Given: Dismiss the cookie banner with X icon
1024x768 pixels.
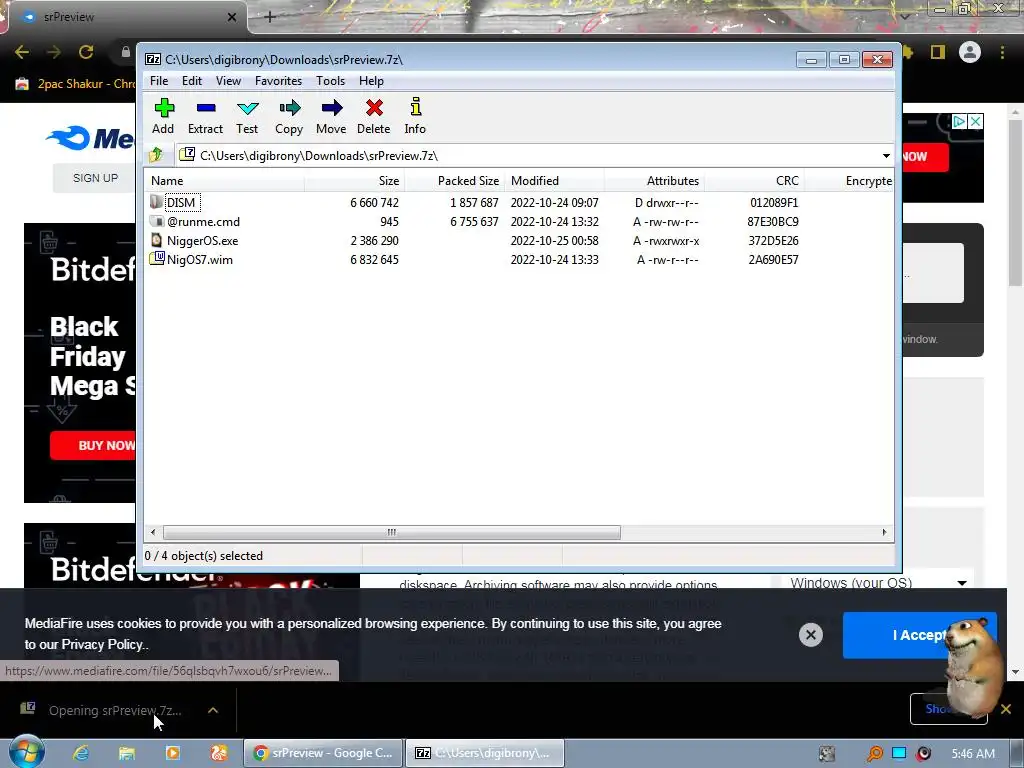Looking at the screenshot, I should pyautogui.click(x=810, y=635).
